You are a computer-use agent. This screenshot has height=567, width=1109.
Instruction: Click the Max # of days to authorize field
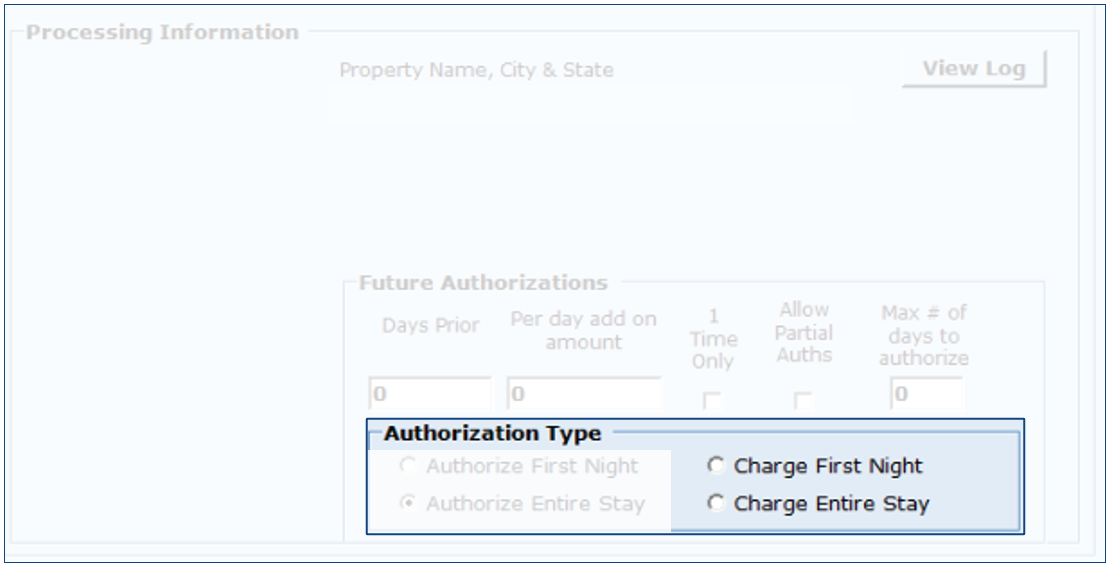(926, 394)
